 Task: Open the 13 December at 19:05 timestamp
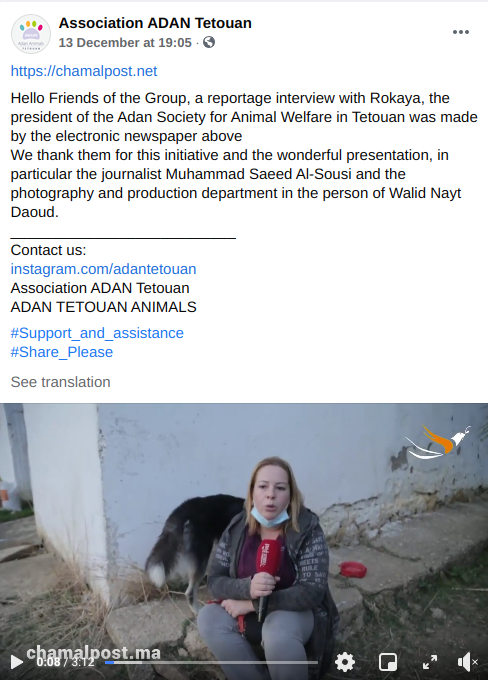click(x=125, y=42)
